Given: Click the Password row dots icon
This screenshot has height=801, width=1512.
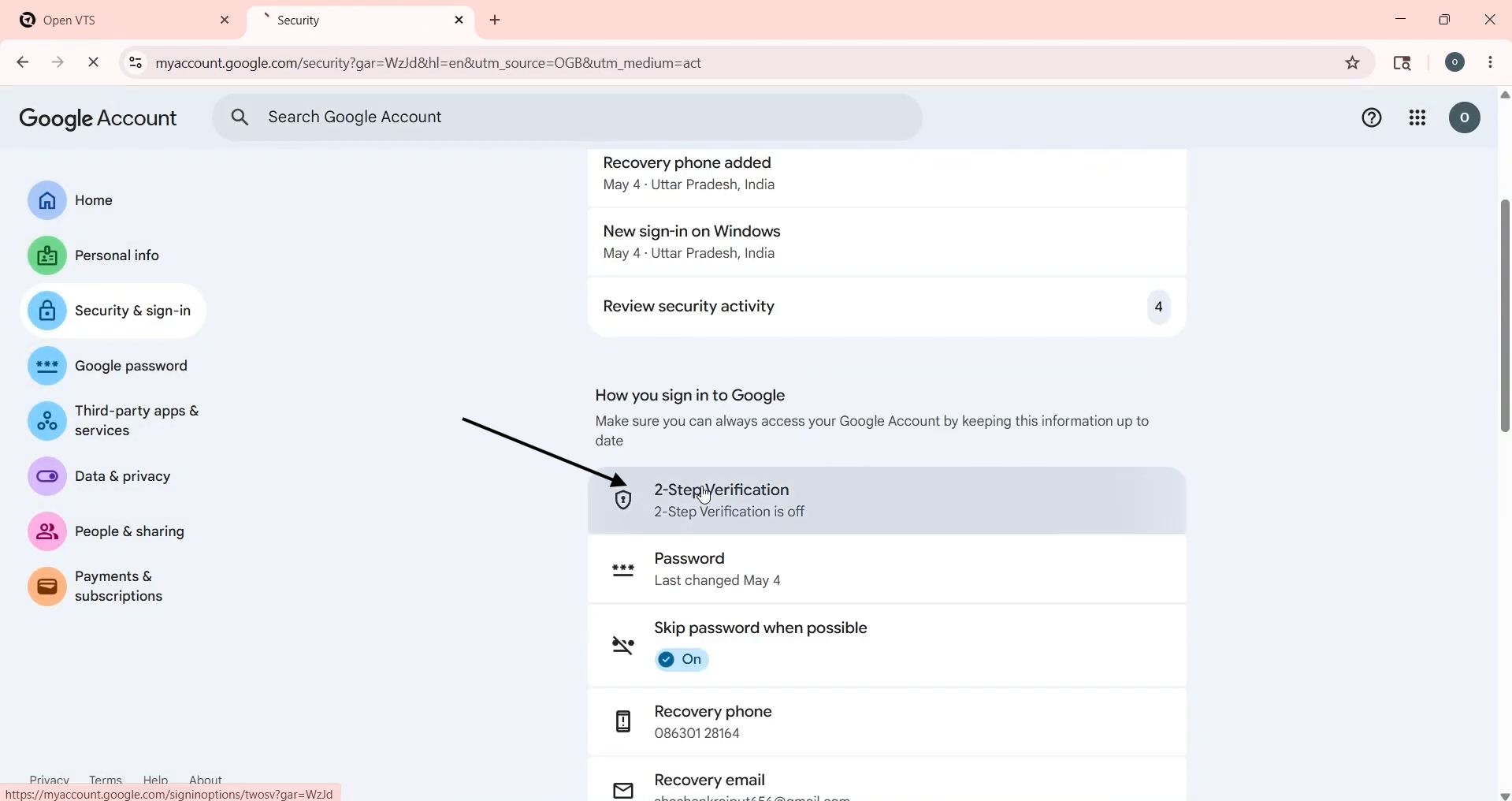Looking at the screenshot, I should pos(623,569).
